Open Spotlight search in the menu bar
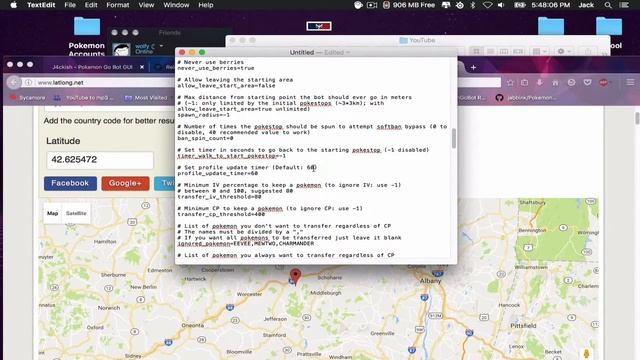 (608, 5)
